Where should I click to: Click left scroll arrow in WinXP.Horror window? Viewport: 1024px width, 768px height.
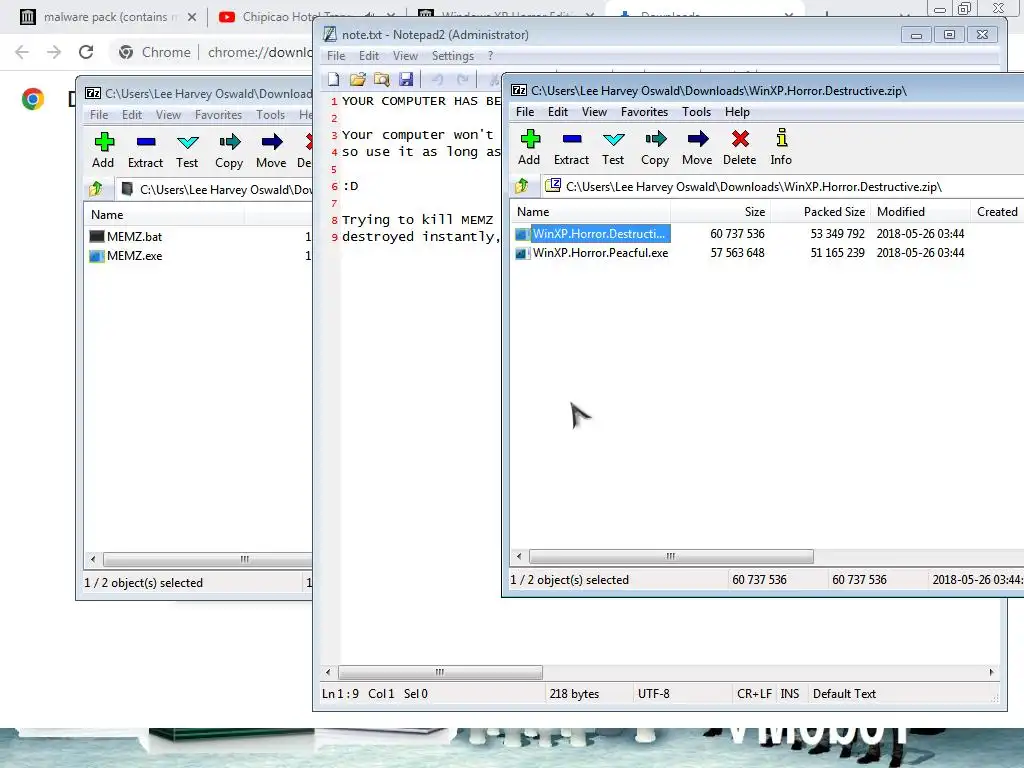[x=519, y=556]
